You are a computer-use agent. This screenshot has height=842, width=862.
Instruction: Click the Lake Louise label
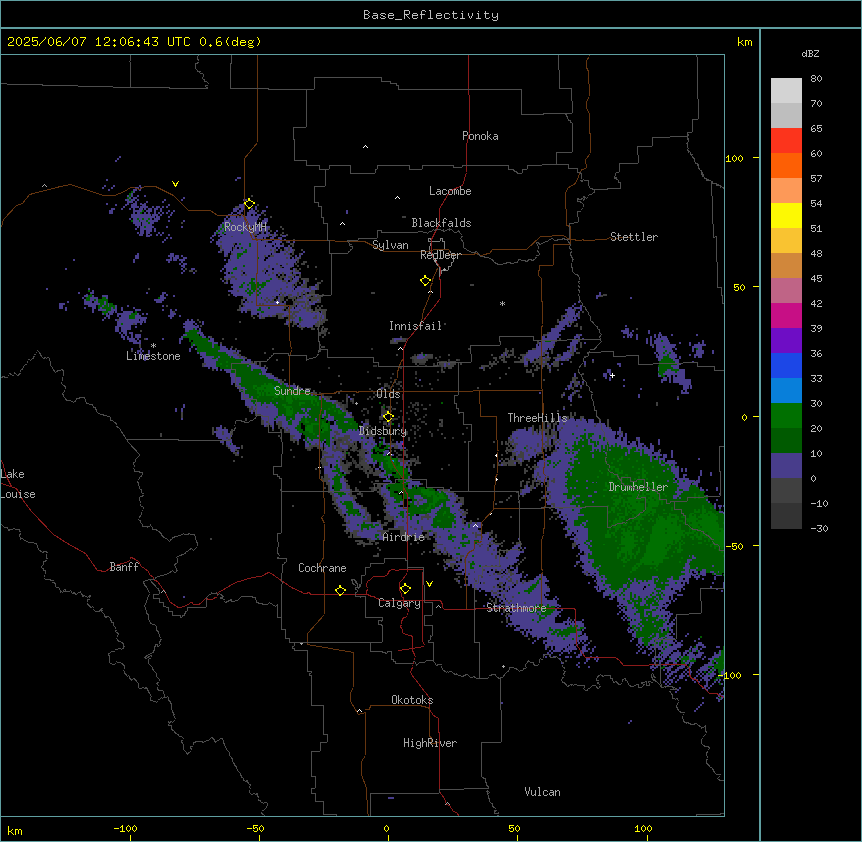18,484
